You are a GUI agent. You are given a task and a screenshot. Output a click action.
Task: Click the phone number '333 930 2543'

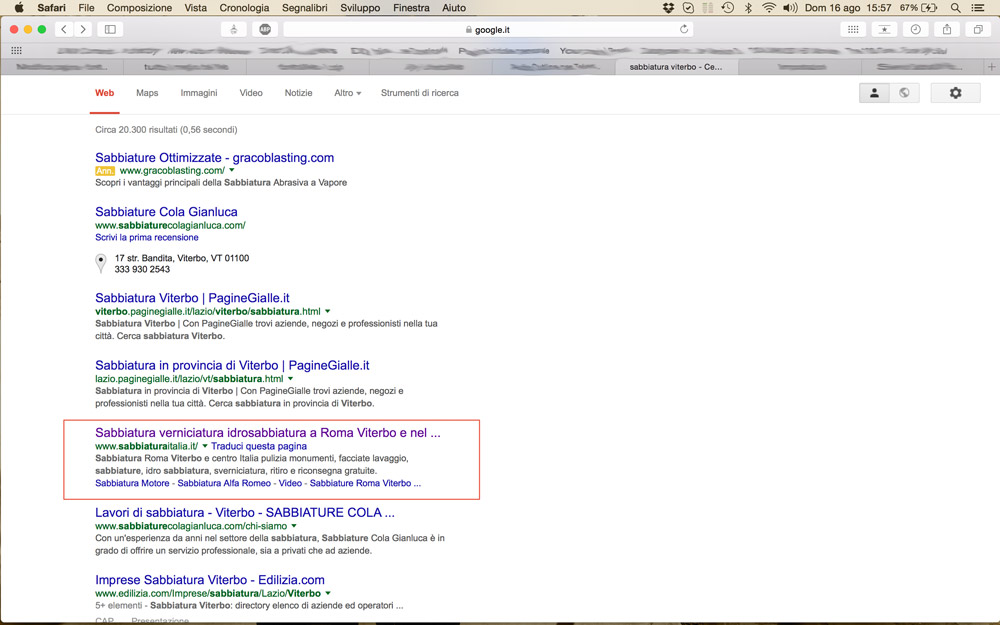[x=142, y=270]
